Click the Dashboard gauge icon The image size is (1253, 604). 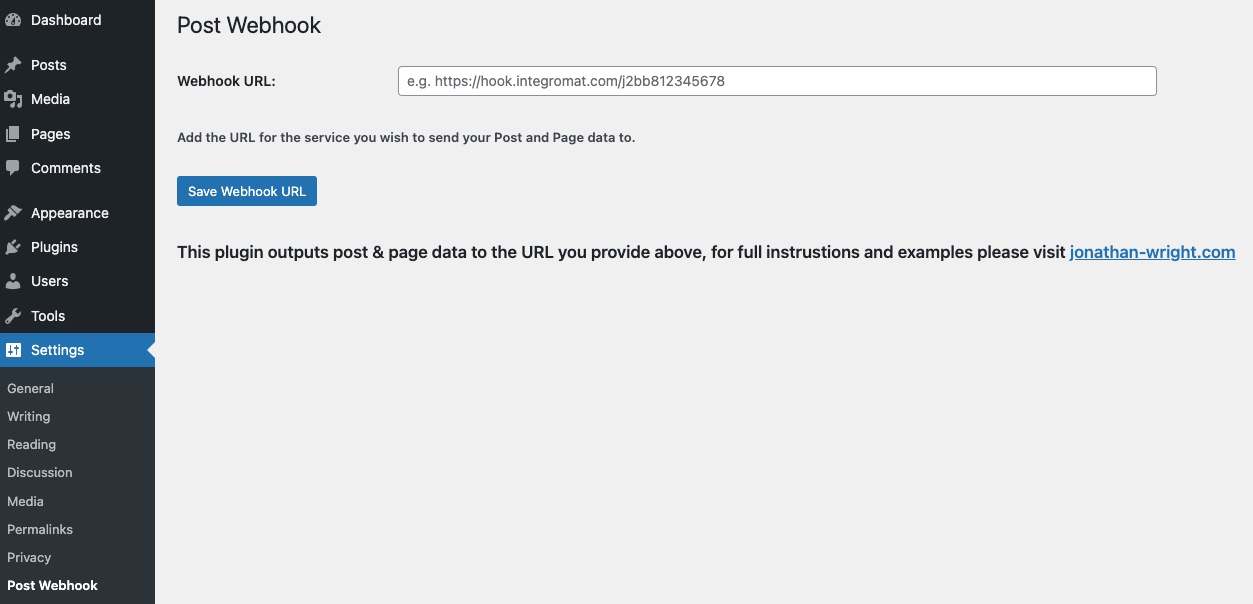[13, 20]
